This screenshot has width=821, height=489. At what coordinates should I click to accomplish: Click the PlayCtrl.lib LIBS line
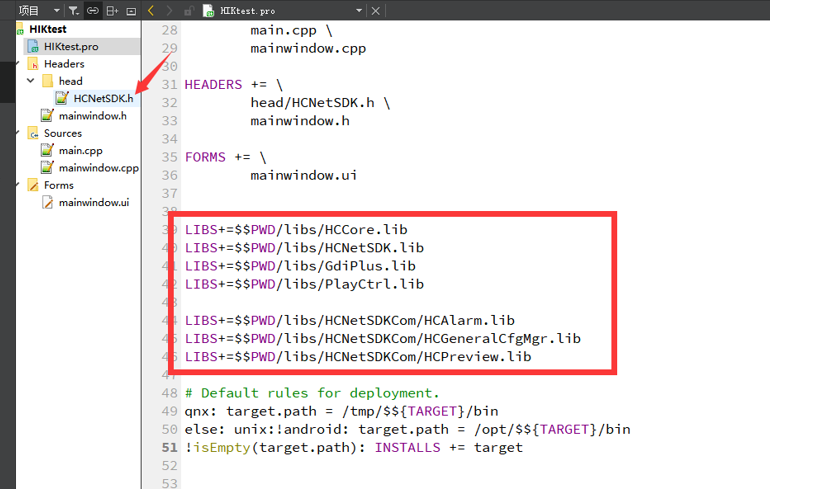(x=304, y=284)
